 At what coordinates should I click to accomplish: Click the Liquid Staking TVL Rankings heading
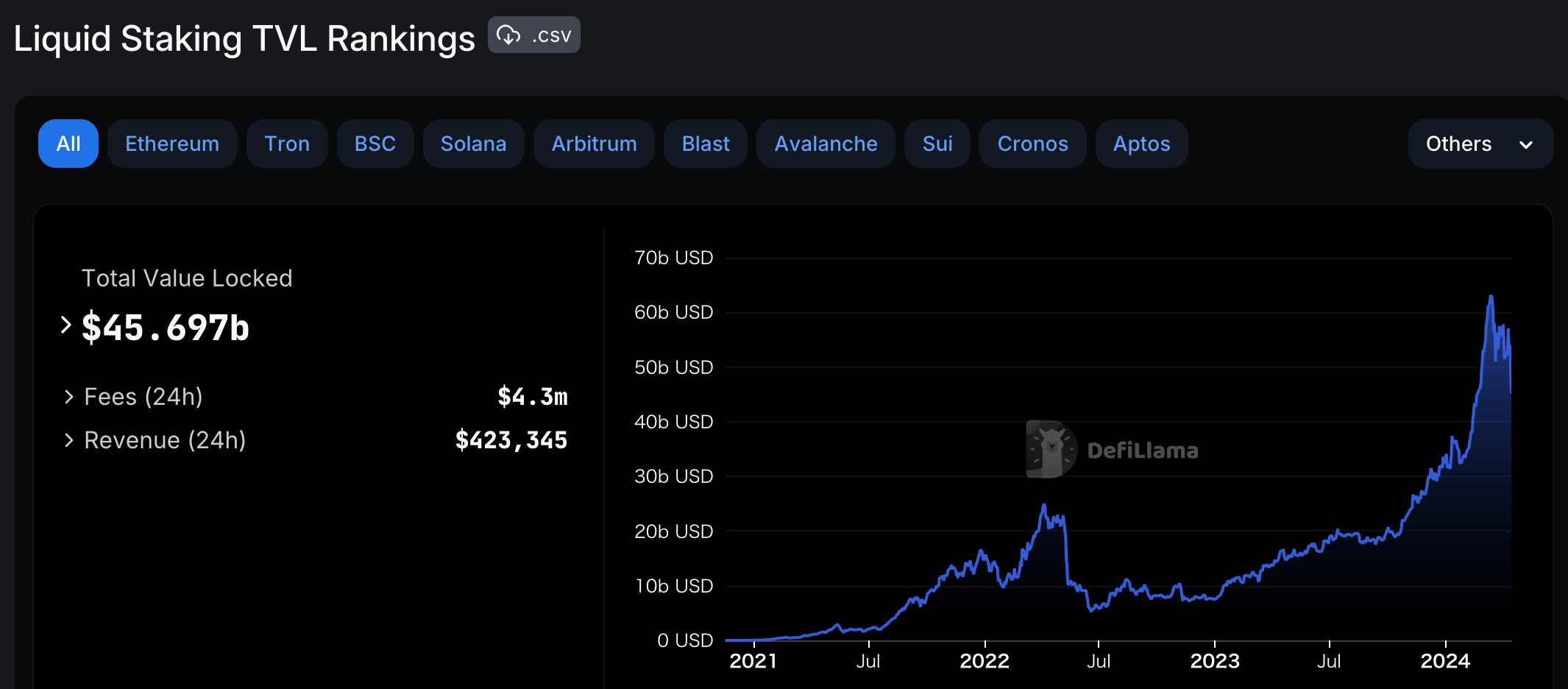point(244,38)
